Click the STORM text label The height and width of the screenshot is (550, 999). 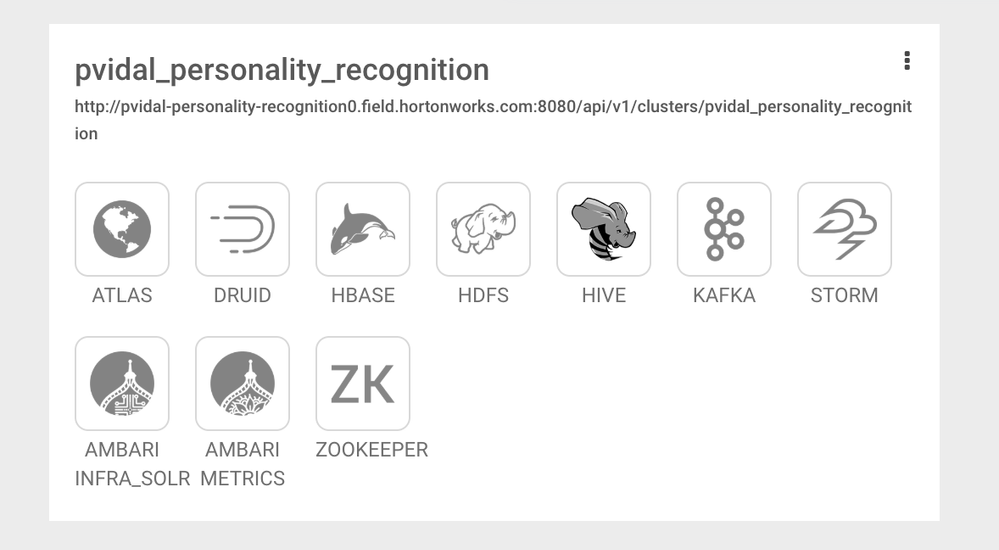click(844, 296)
